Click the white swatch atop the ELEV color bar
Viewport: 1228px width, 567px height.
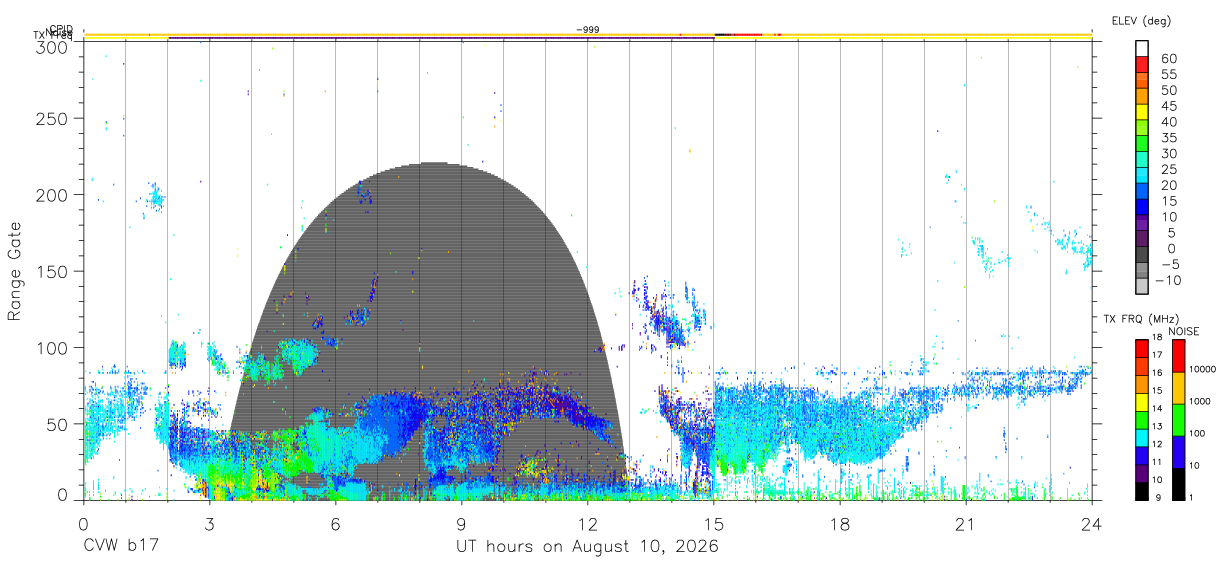click(1142, 47)
